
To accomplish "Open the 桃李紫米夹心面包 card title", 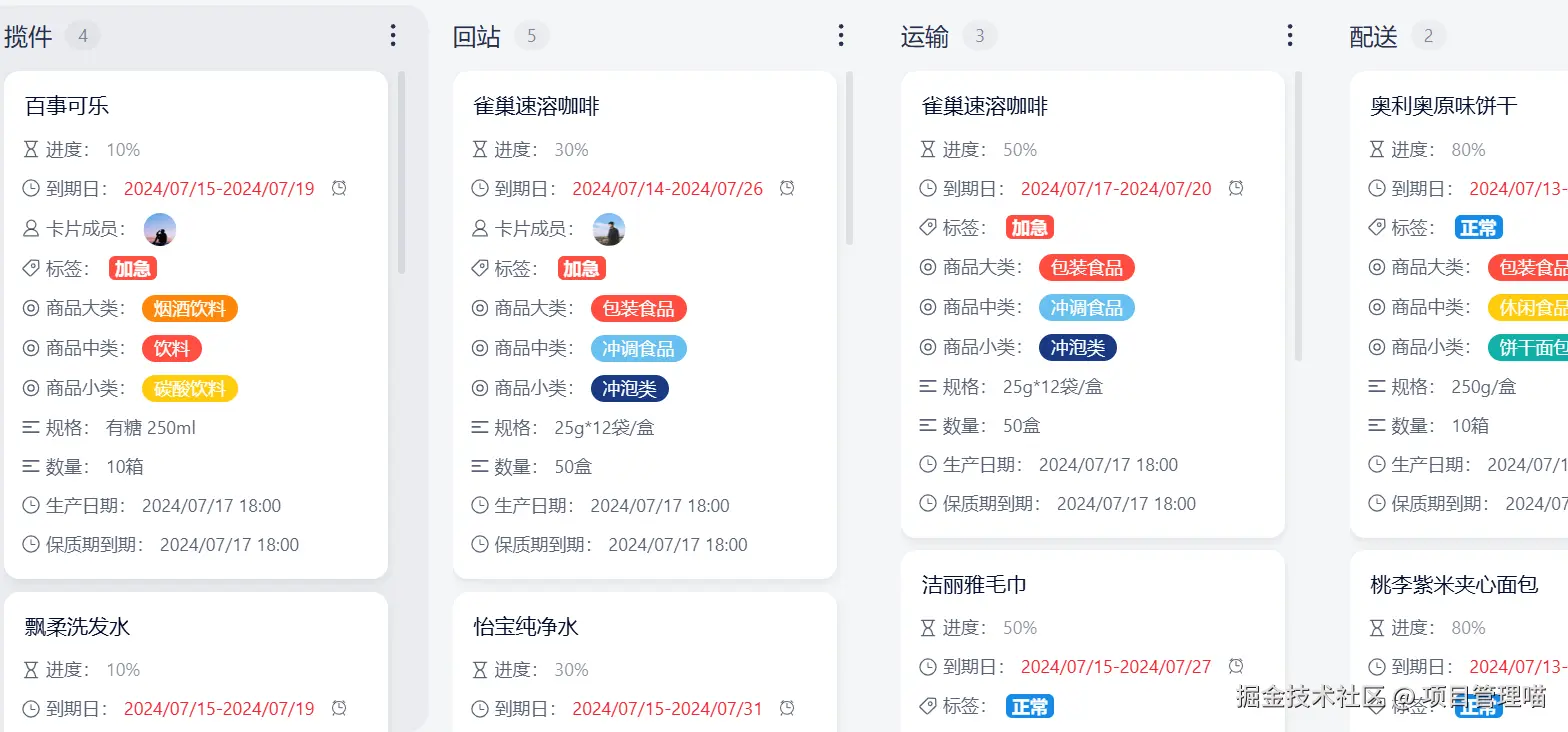I will (1454, 585).
